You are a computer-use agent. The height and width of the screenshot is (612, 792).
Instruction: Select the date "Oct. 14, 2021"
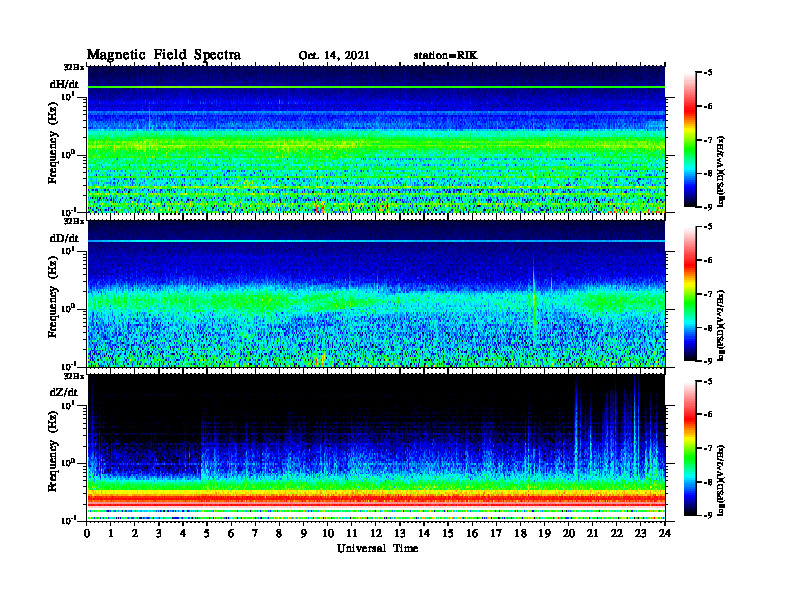[x=334, y=56]
